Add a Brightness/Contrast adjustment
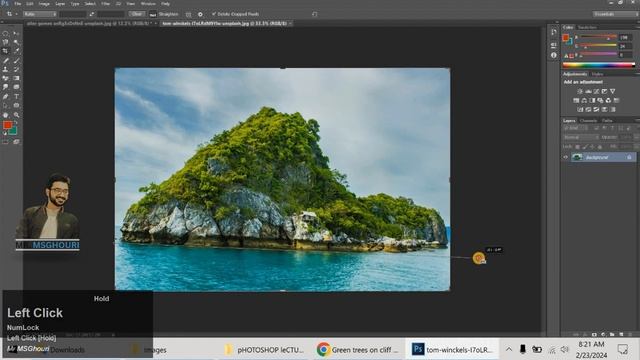 pyautogui.click(x=580, y=91)
